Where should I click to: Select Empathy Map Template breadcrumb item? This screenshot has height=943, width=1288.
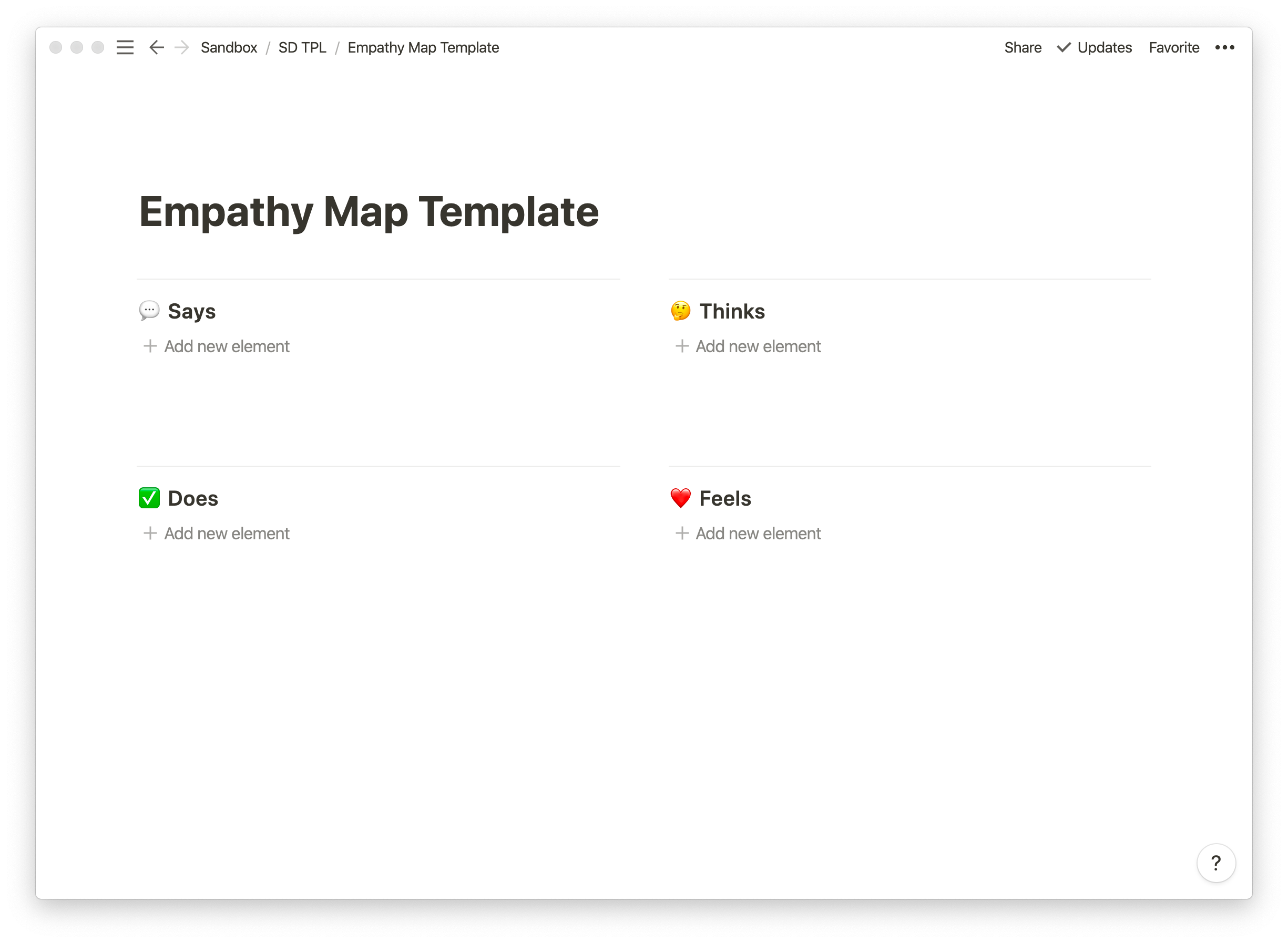pos(423,47)
